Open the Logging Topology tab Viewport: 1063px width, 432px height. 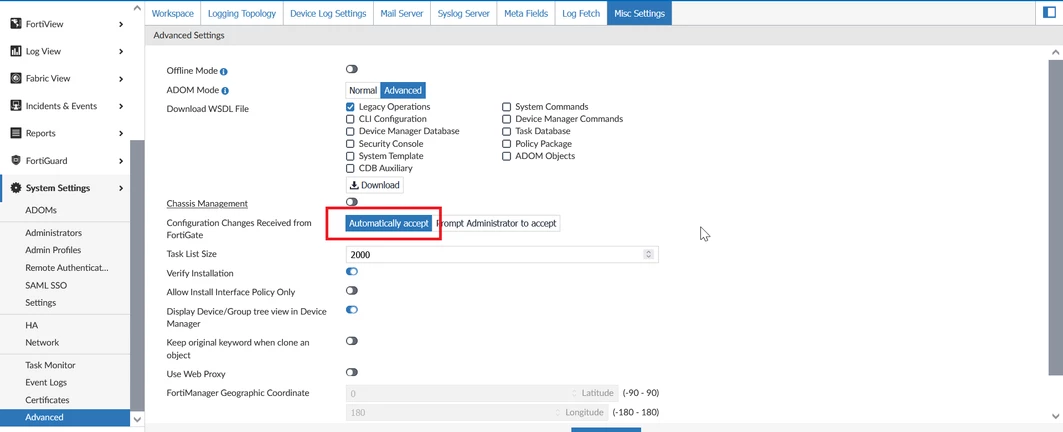[x=241, y=13]
